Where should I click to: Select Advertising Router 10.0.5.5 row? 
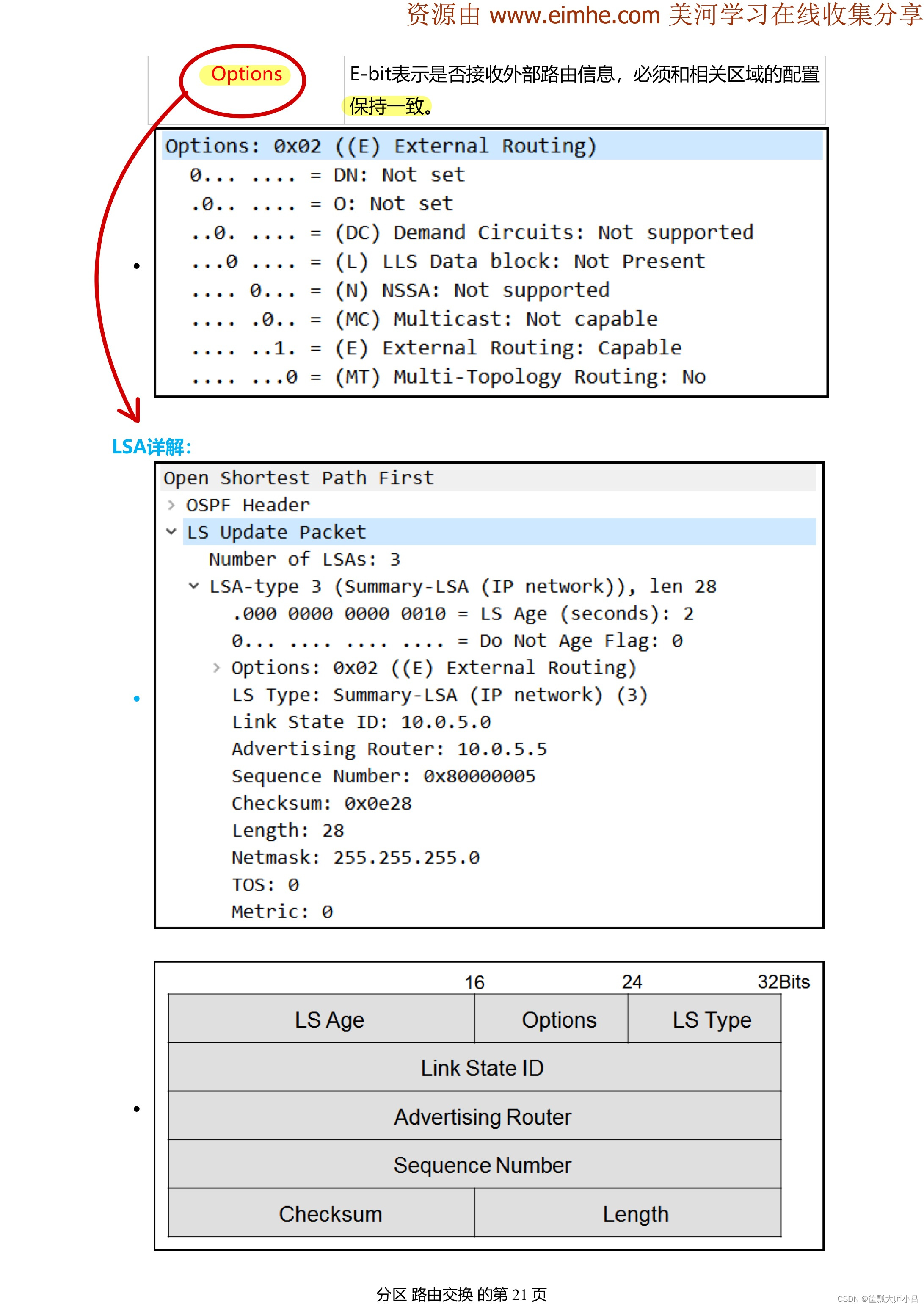click(x=389, y=749)
